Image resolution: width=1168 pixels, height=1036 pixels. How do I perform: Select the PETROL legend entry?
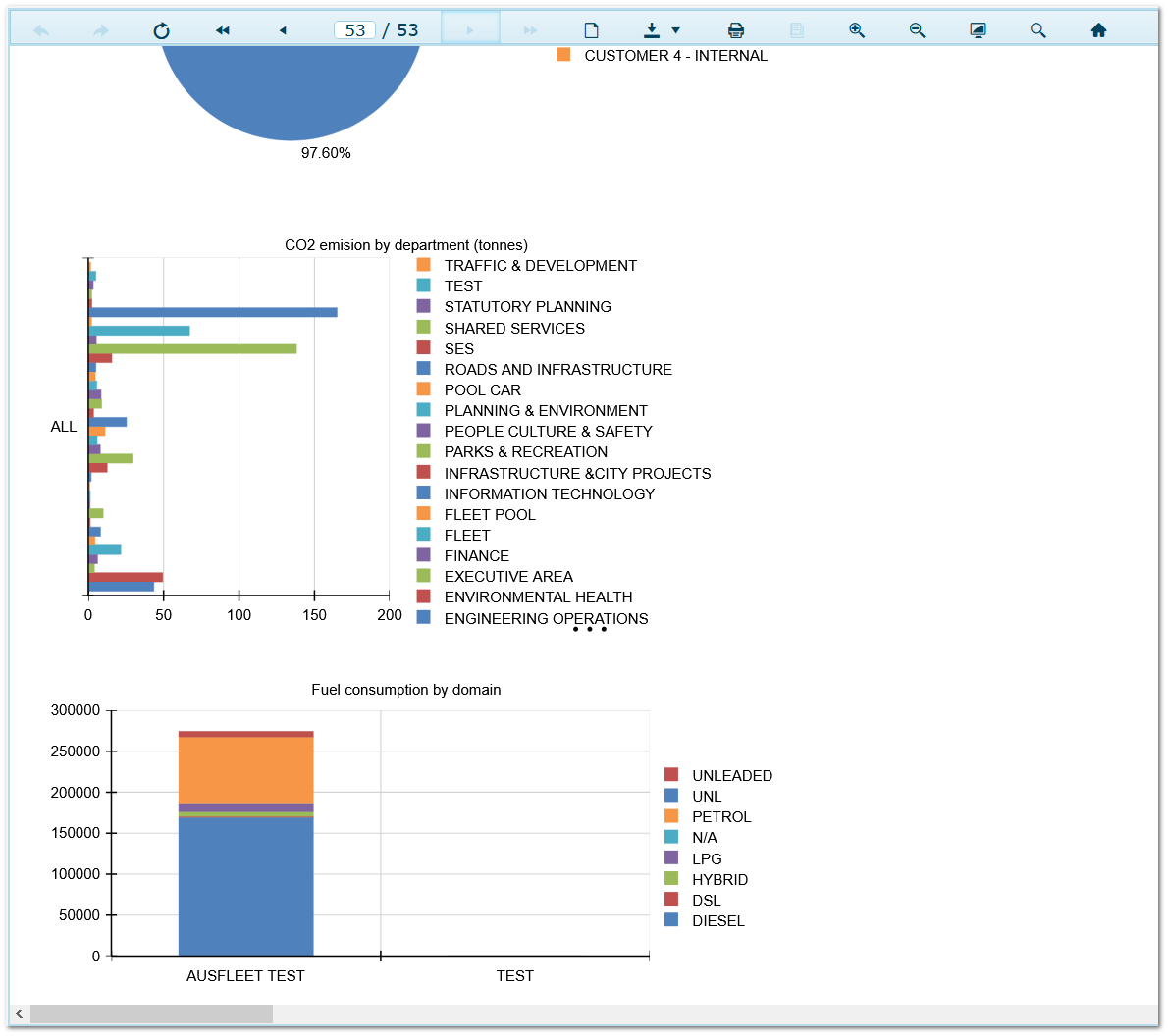[720, 817]
